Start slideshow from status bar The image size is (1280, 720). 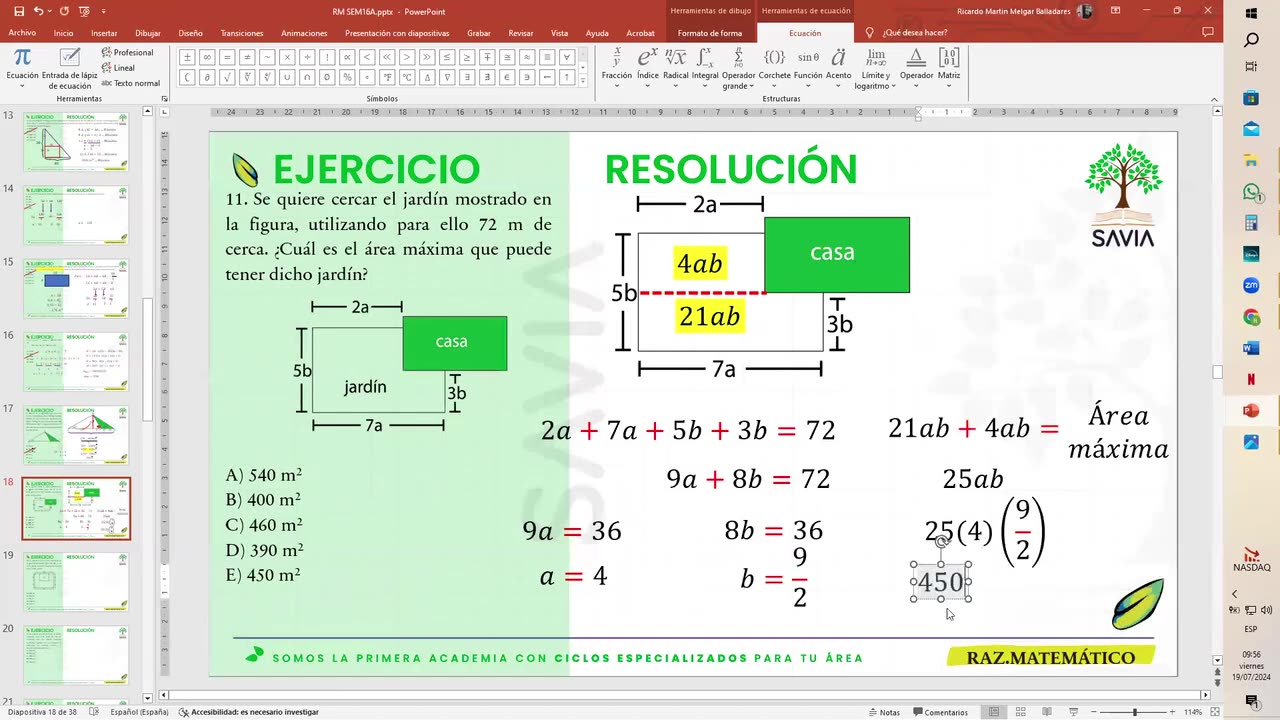1074,712
